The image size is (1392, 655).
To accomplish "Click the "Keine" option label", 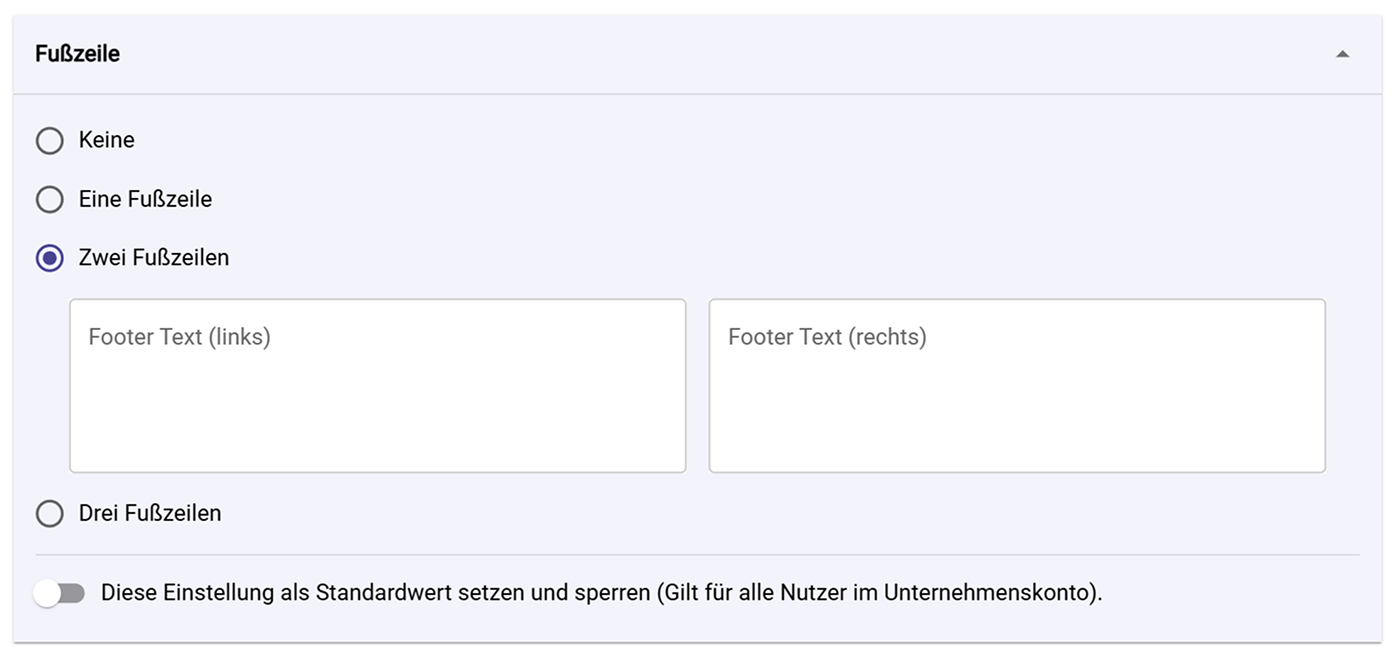I will click(106, 140).
